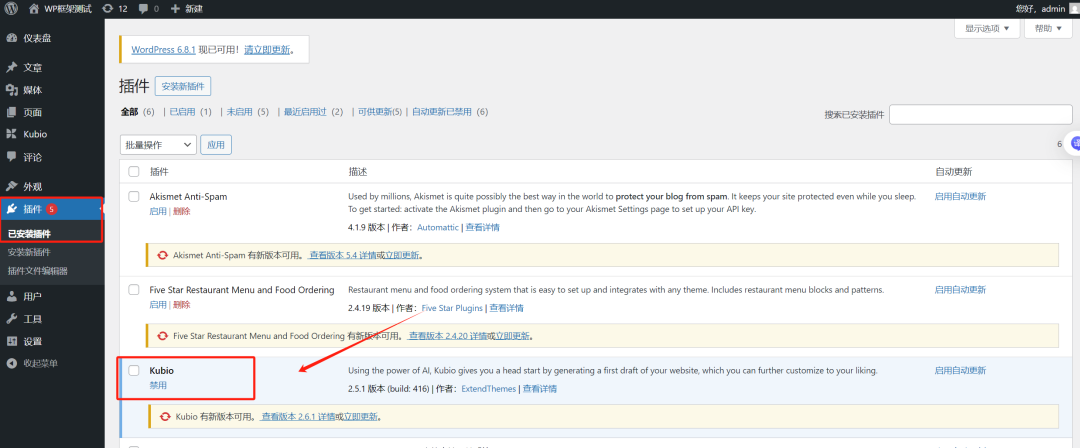
Task: Click 启用 under Five Star Restaurant Menu
Action: pos(158,304)
